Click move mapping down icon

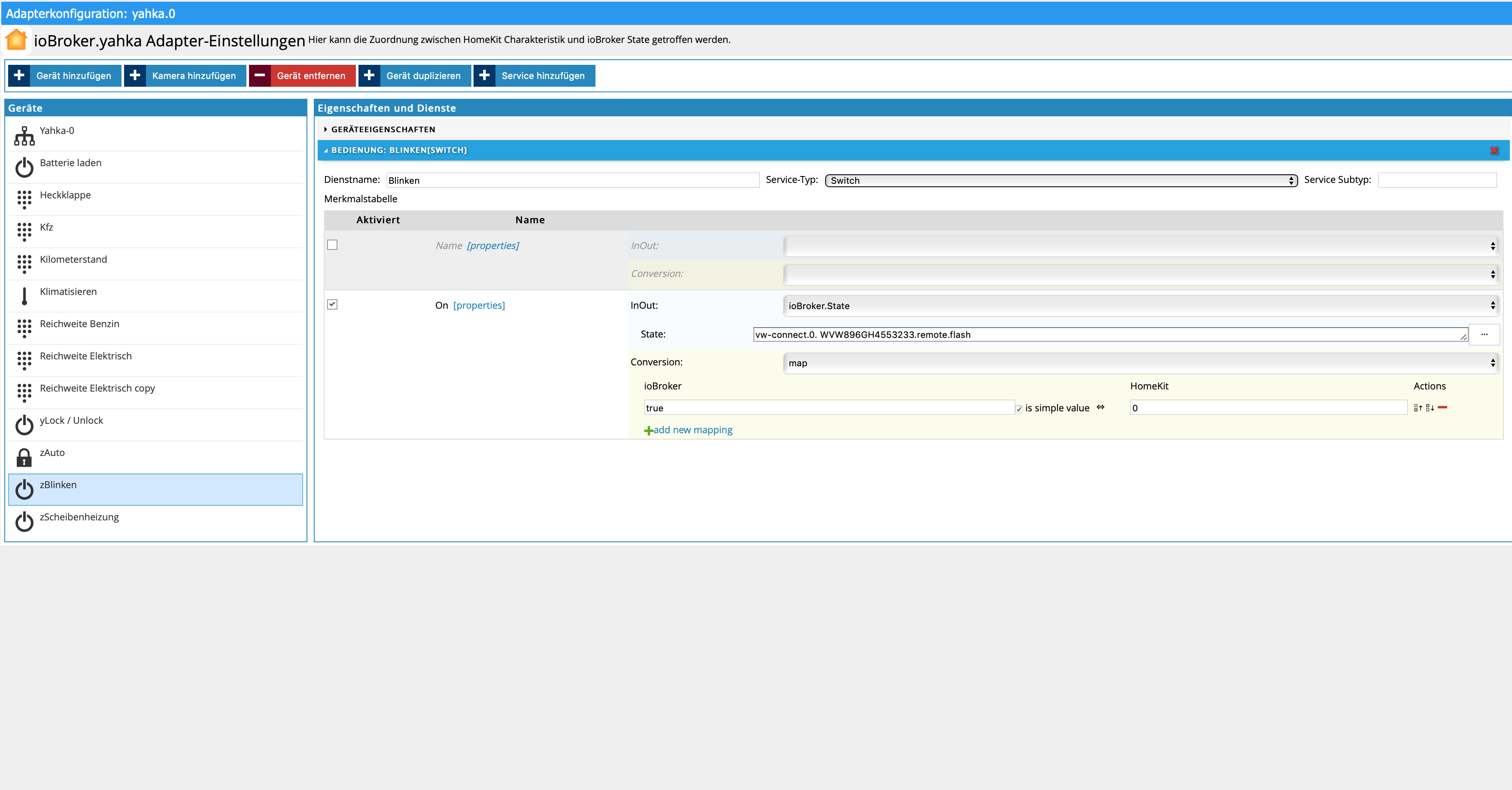click(1430, 408)
